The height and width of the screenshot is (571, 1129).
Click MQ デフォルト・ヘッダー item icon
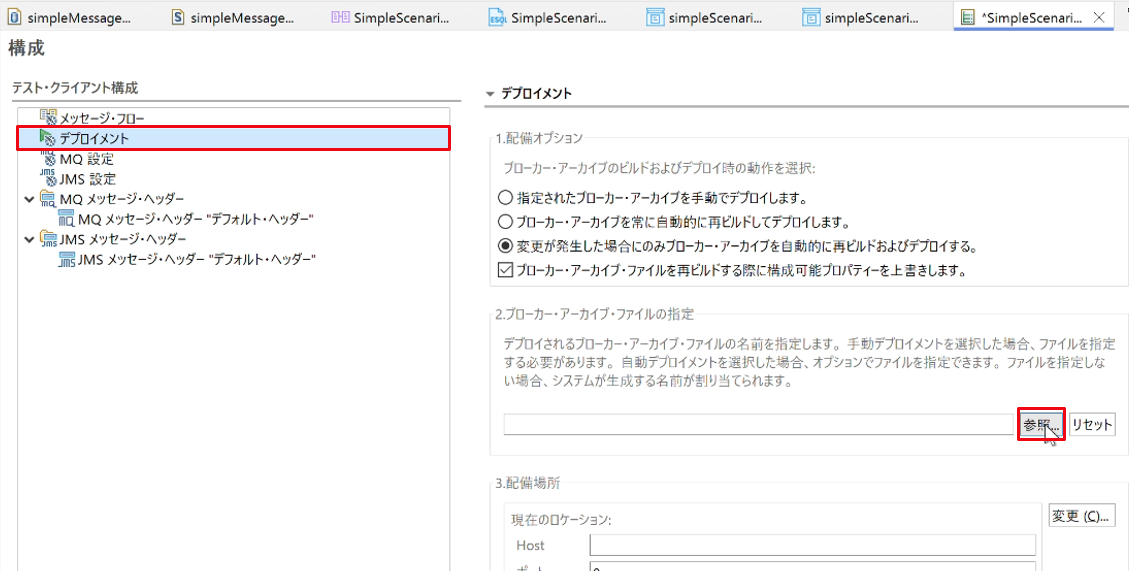tap(66, 219)
